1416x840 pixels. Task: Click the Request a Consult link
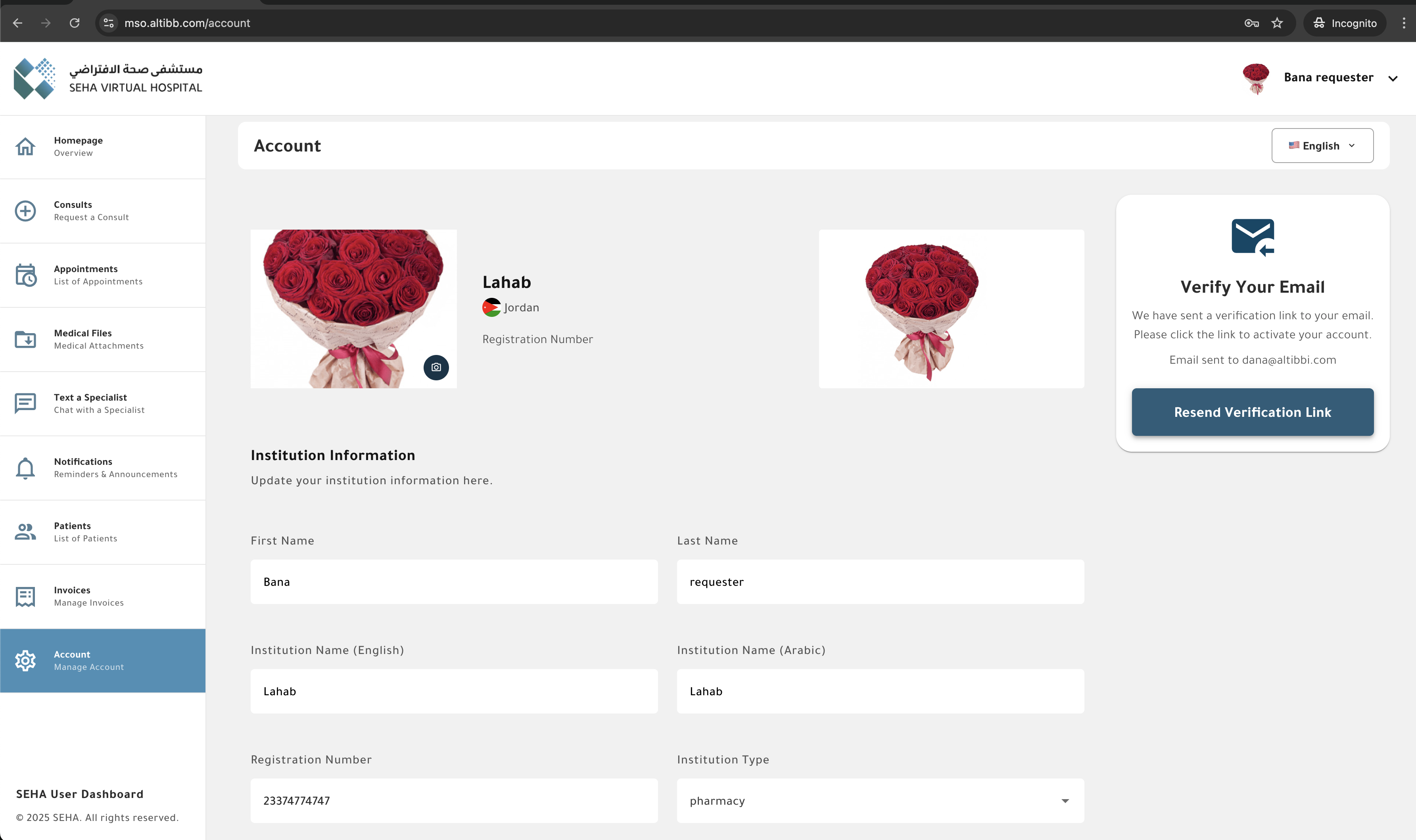tap(91, 217)
